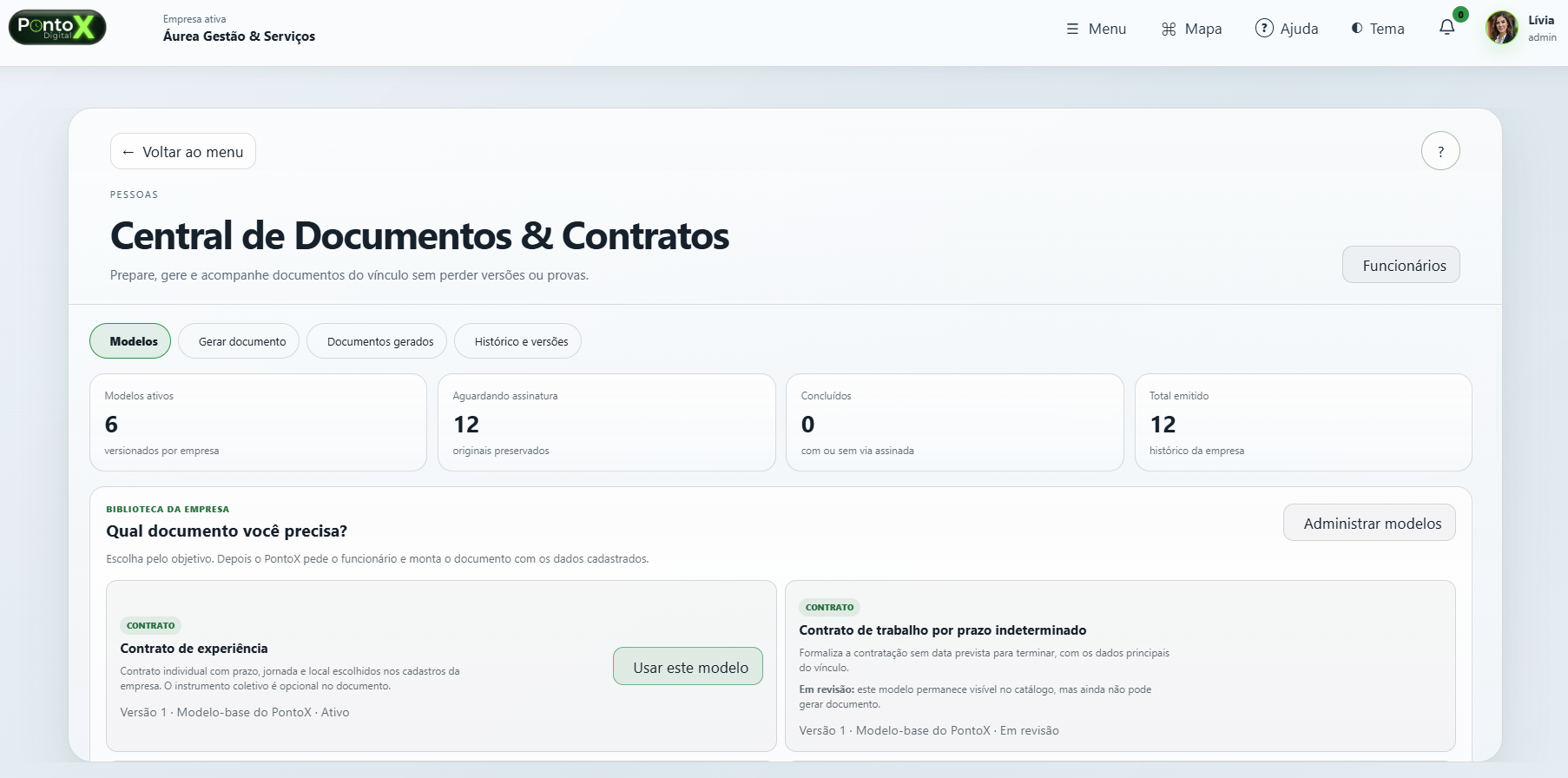Switch to Documentos gerados tab
This screenshot has height=778, width=1568.
click(377, 341)
